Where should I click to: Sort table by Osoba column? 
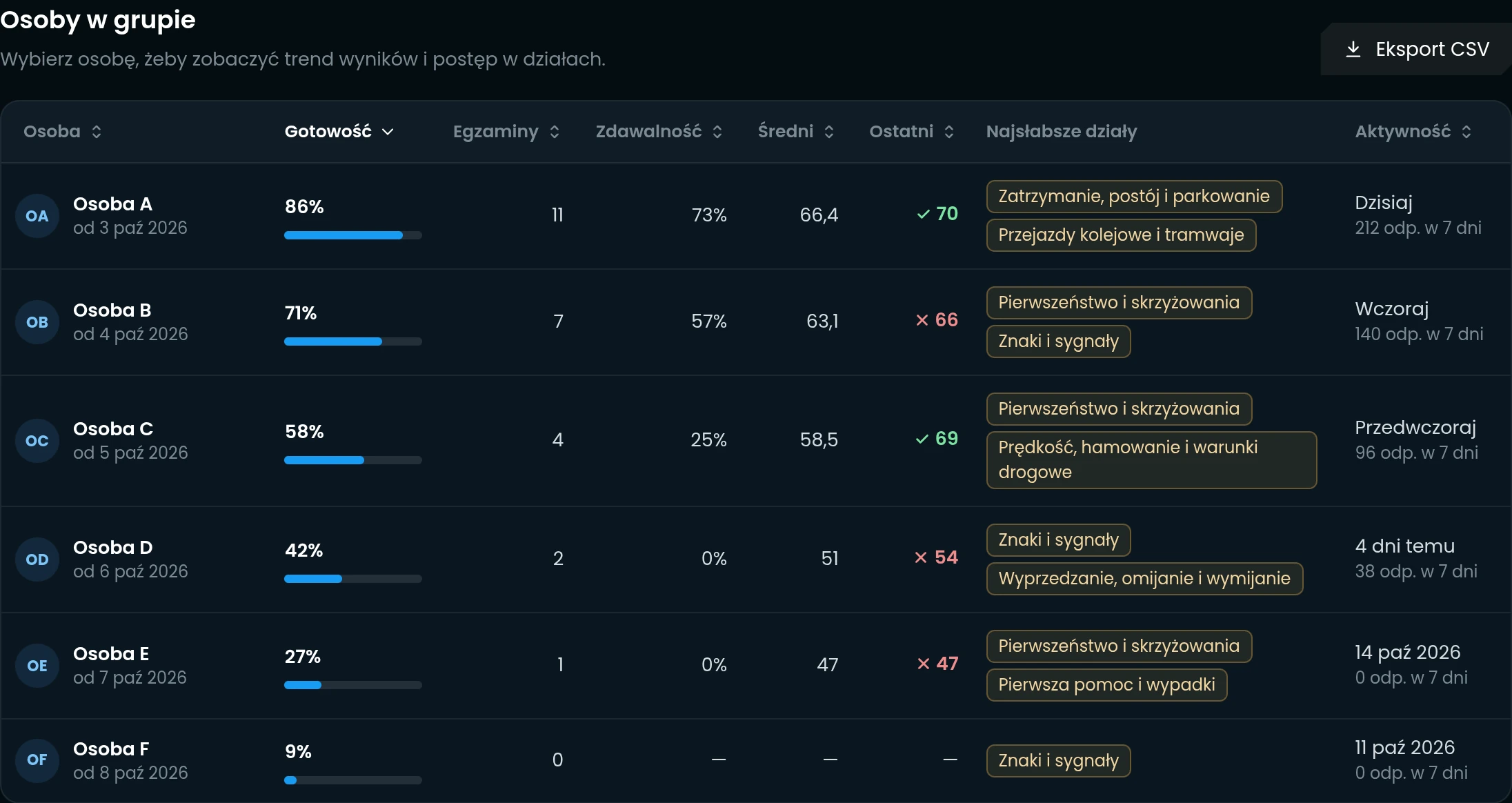point(63,131)
